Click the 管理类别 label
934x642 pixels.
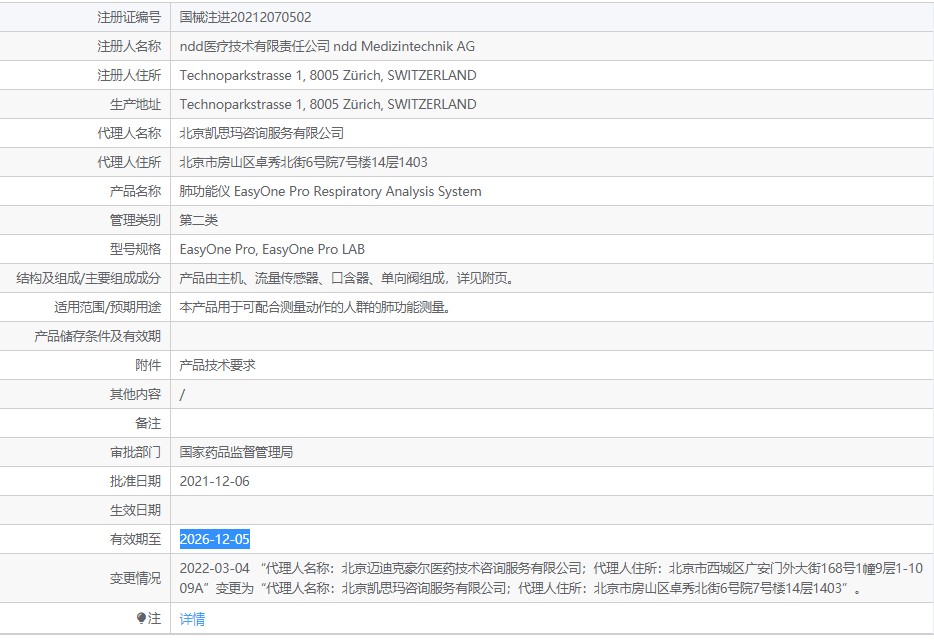tap(135, 220)
